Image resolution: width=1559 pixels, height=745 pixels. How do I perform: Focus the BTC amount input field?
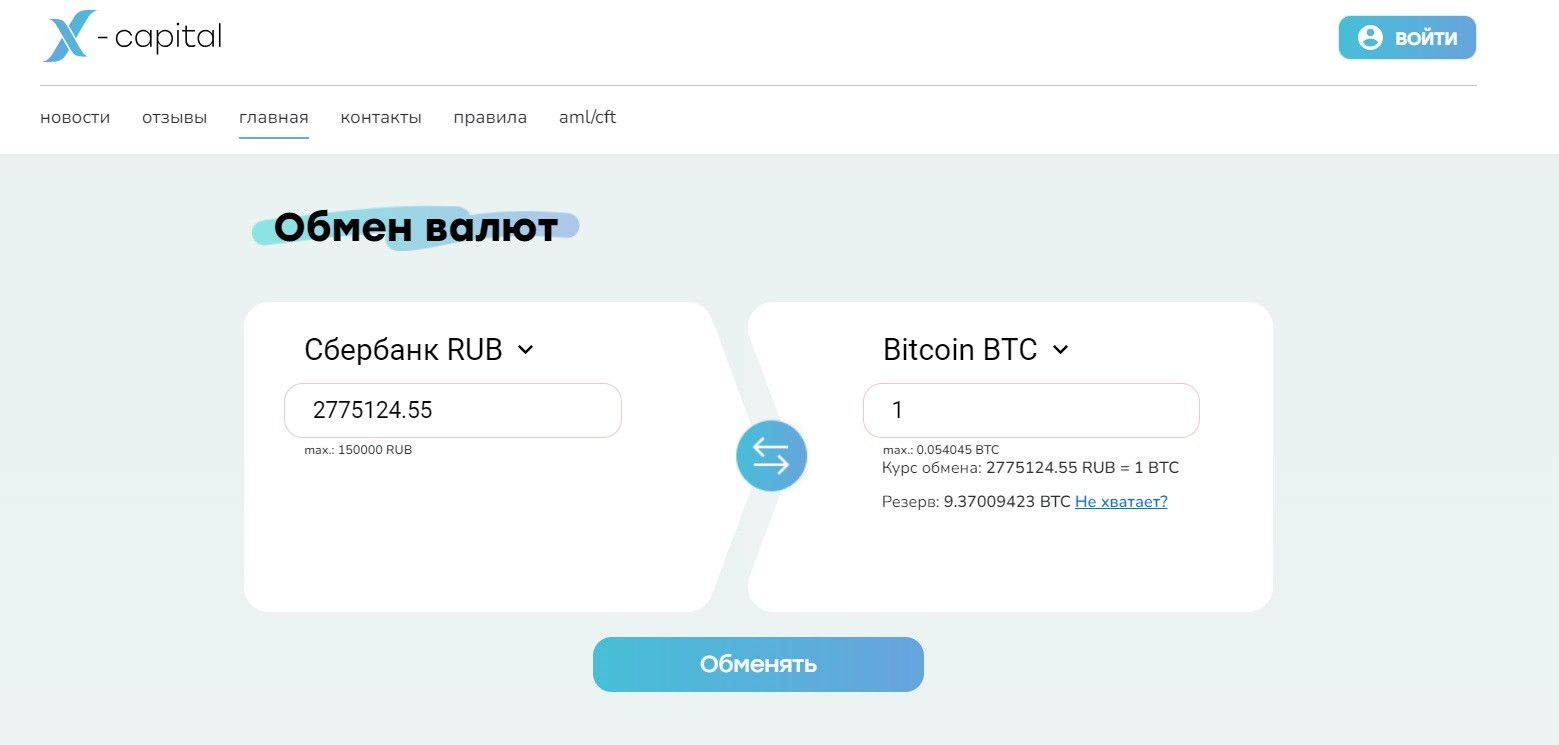tap(1031, 410)
